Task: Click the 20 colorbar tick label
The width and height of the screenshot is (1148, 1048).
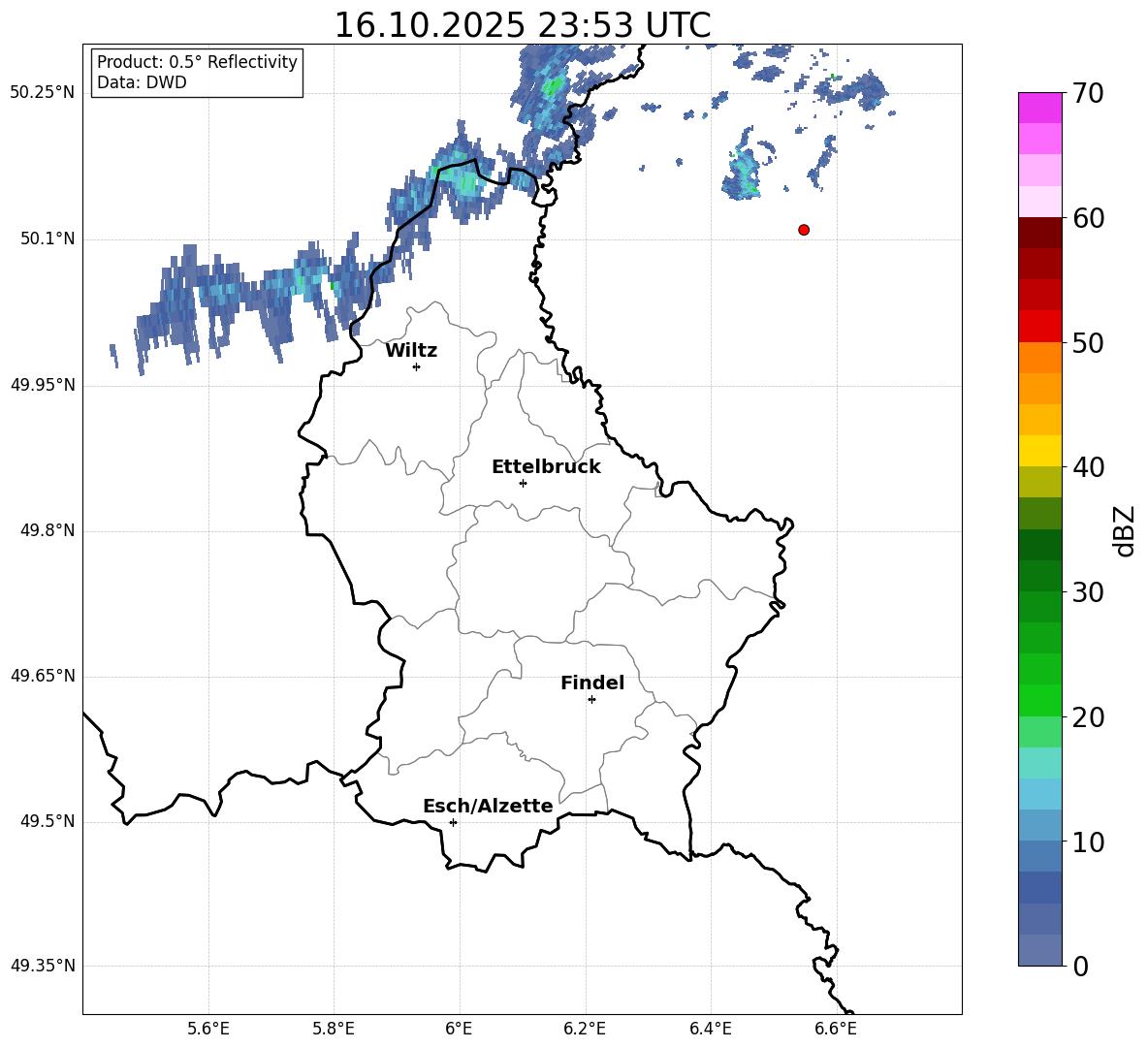Action: tap(1087, 717)
